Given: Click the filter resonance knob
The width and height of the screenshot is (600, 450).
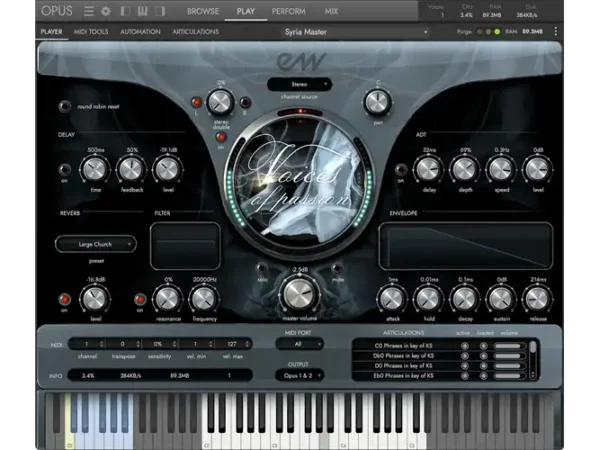Looking at the screenshot, I should coord(168,299).
